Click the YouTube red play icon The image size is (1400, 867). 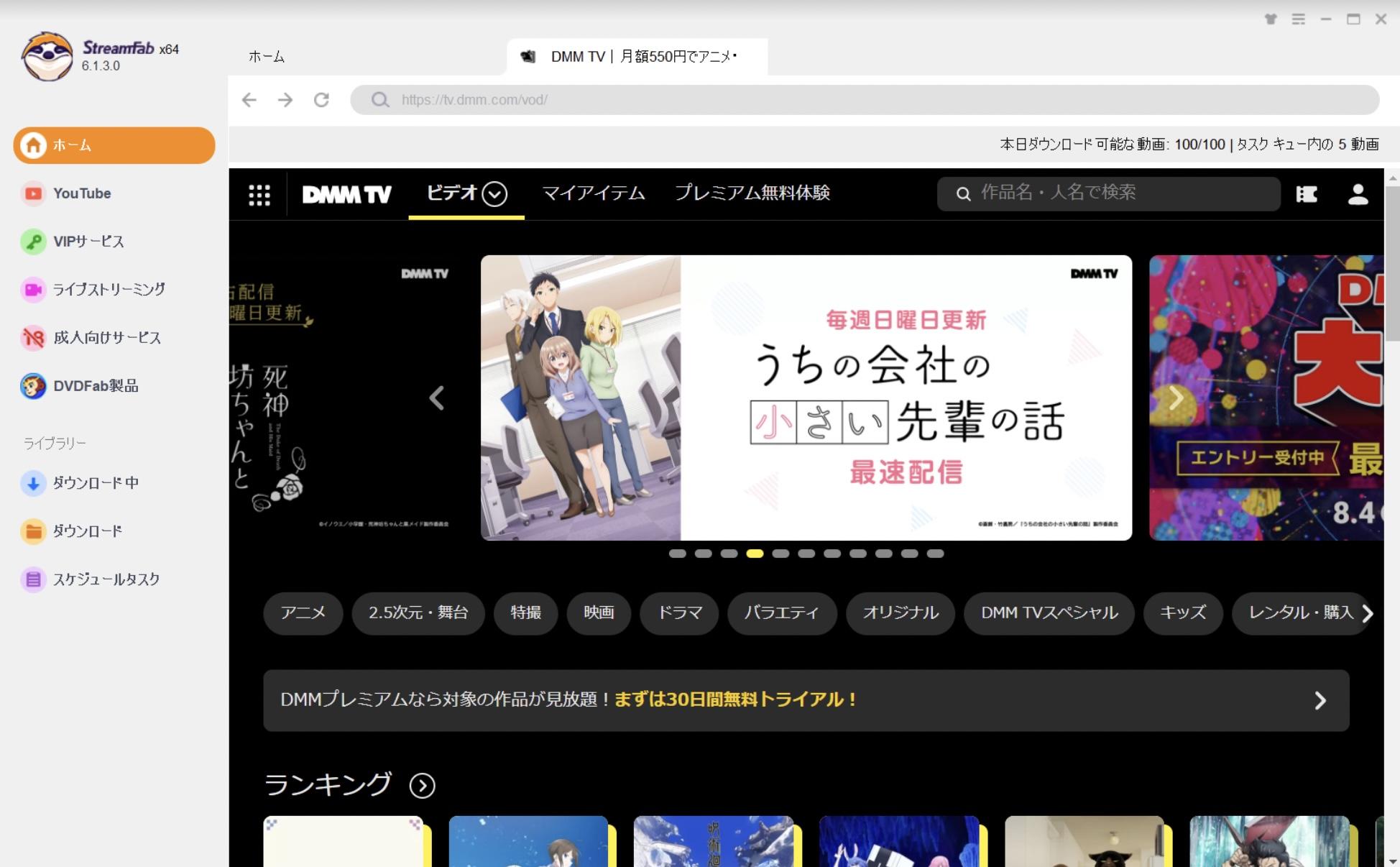pos(33,193)
